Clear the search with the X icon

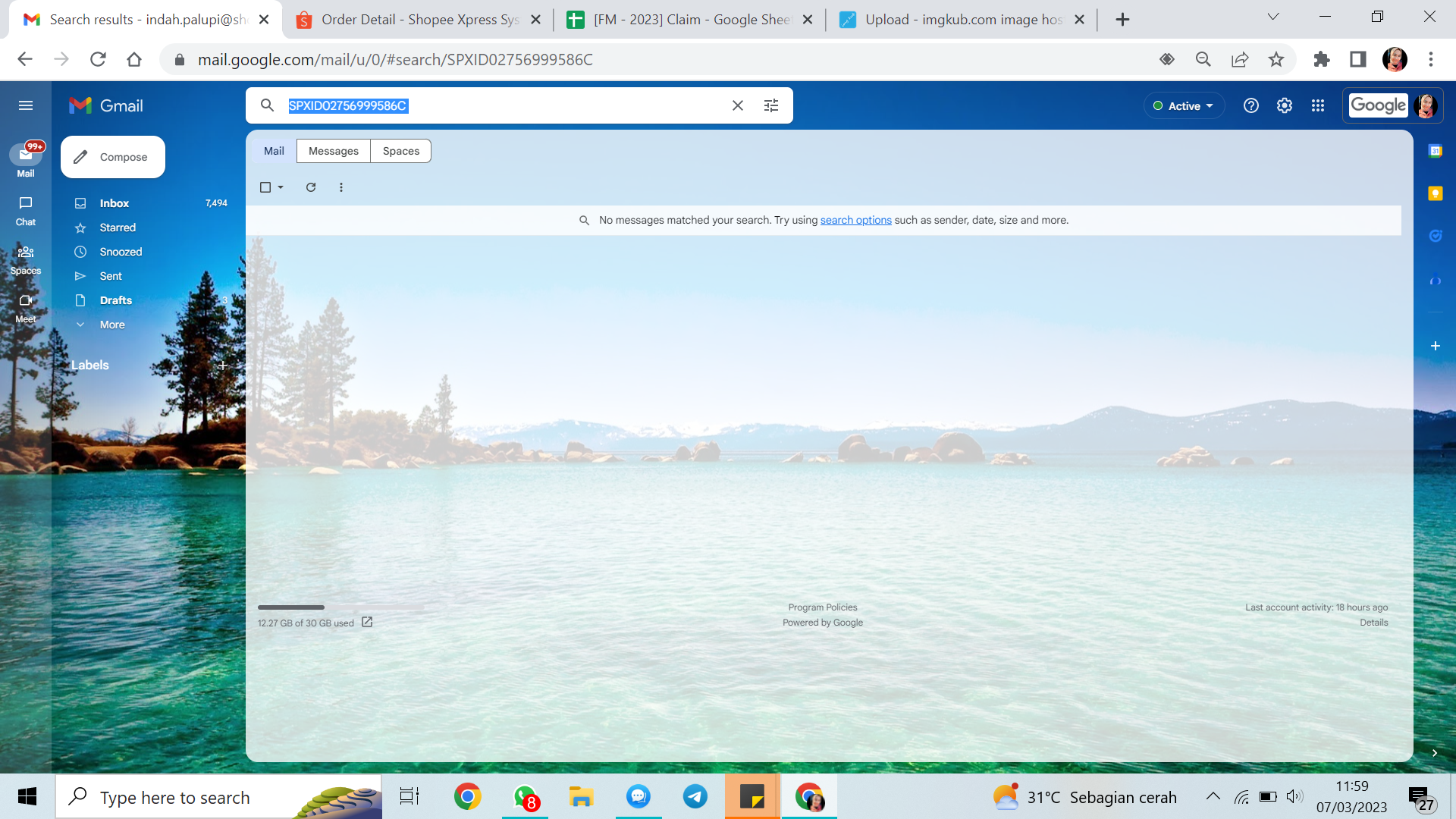(738, 105)
